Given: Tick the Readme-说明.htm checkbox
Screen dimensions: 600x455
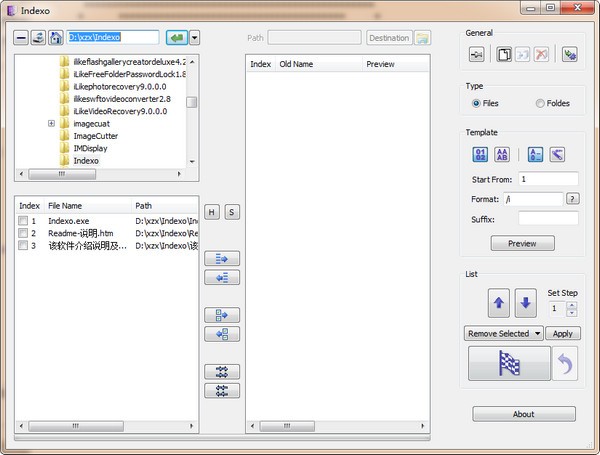Looking at the screenshot, I should pos(23,233).
